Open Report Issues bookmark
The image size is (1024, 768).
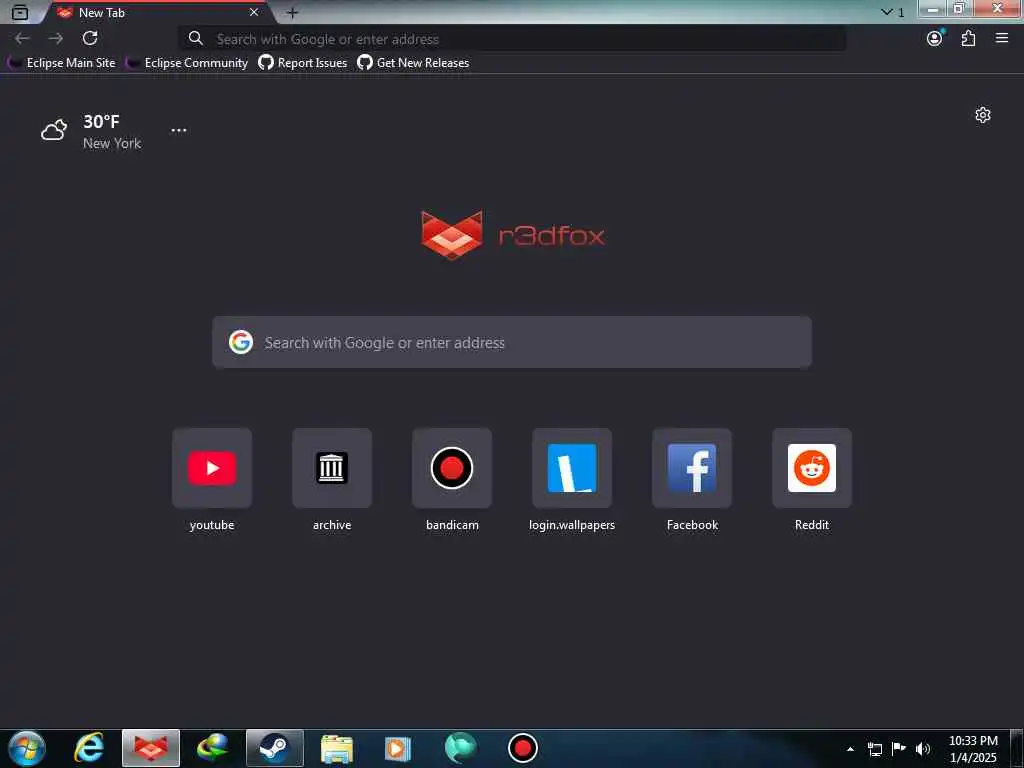(x=303, y=63)
